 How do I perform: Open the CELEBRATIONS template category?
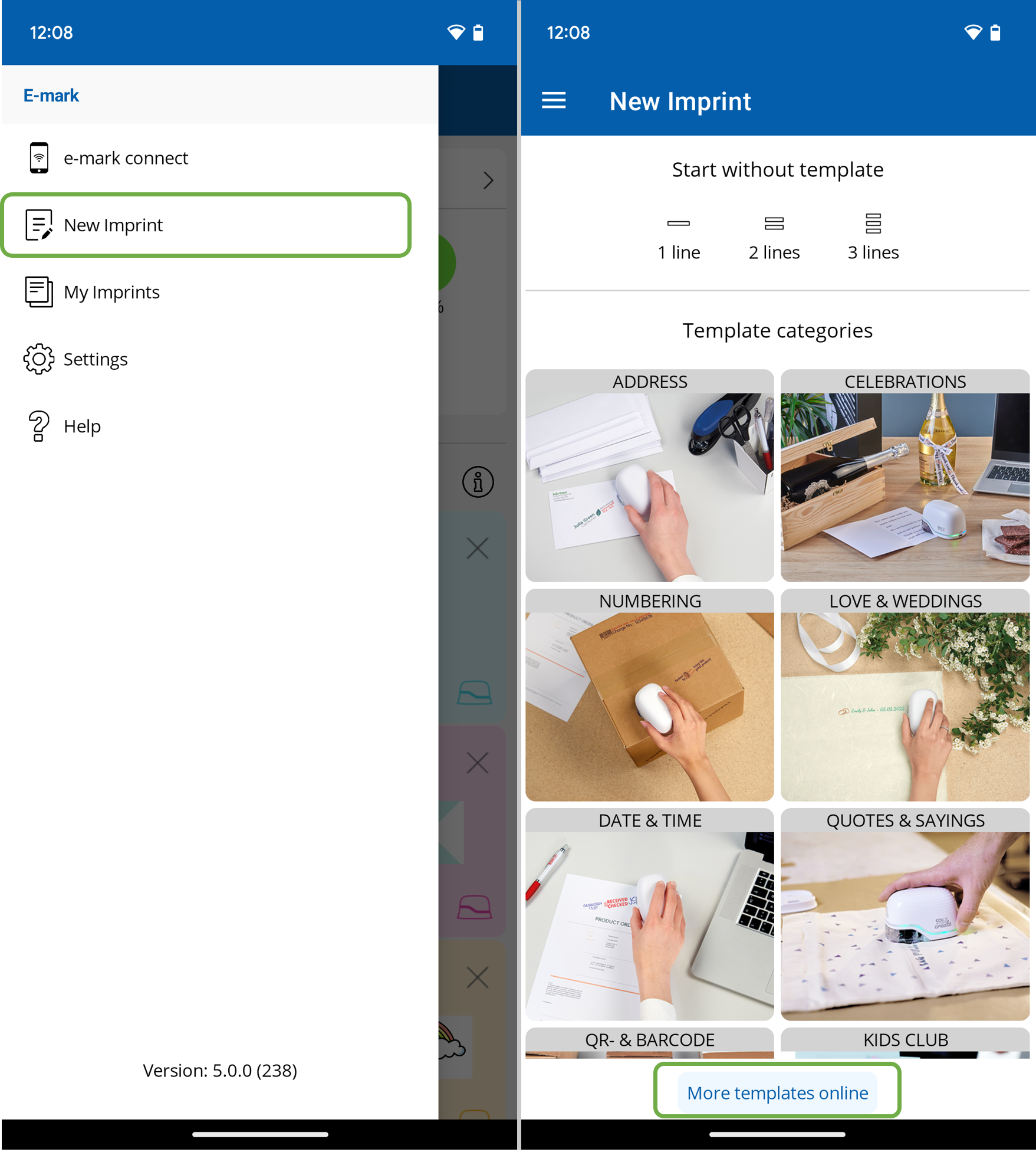point(905,475)
